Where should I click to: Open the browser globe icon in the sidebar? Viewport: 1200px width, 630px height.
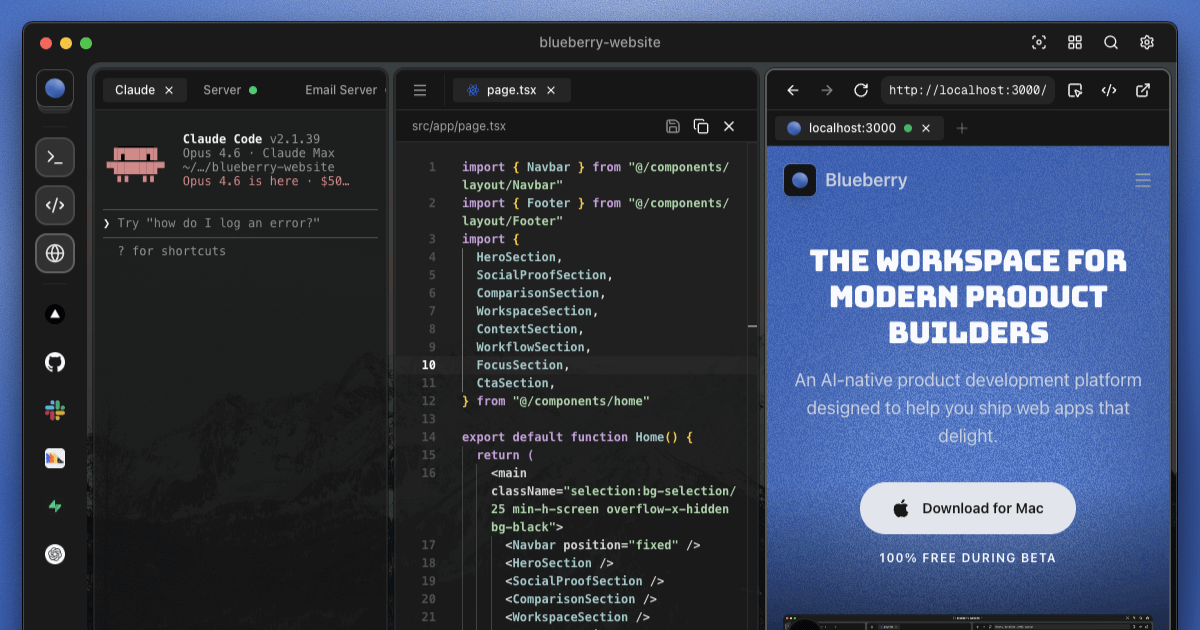click(x=54, y=253)
